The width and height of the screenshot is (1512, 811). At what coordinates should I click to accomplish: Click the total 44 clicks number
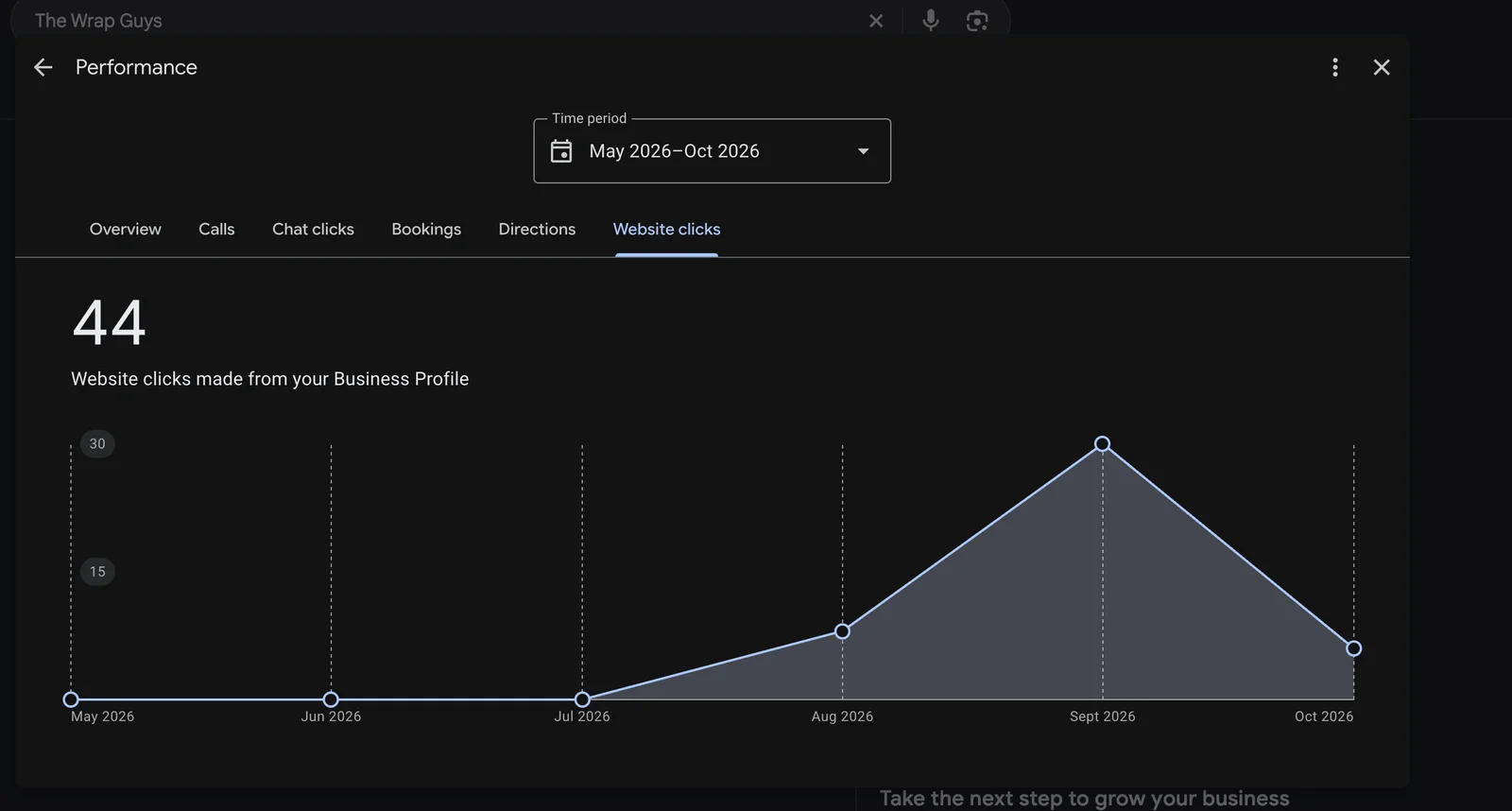click(110, 322)
